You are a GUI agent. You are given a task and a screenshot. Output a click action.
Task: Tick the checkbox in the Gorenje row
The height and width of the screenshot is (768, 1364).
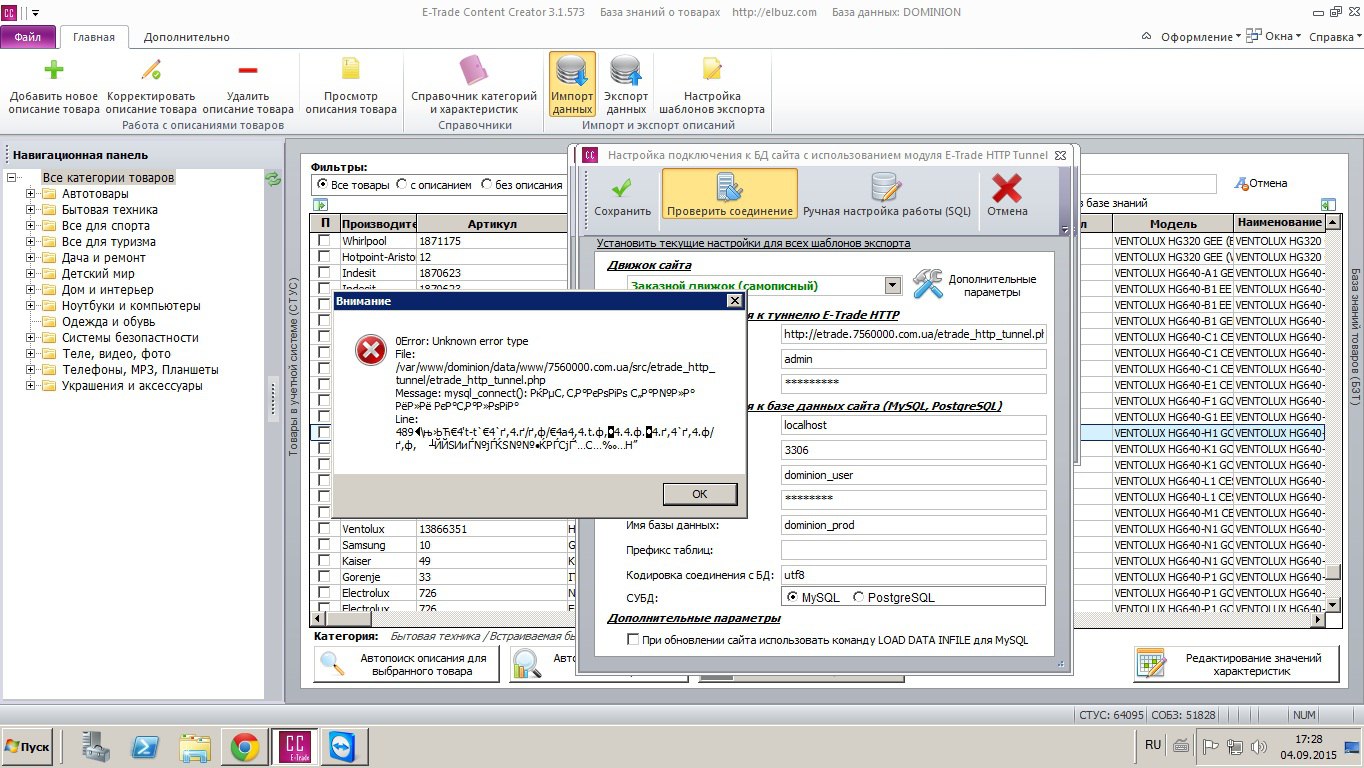point(324,577)
